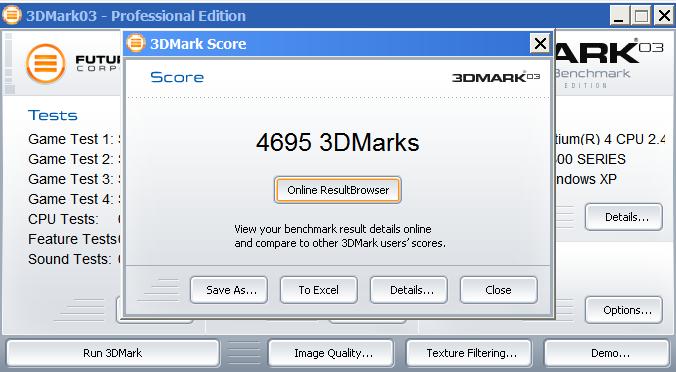Click the "Game Test 2:" row
The image size is (676, 372).
[75, 159]
